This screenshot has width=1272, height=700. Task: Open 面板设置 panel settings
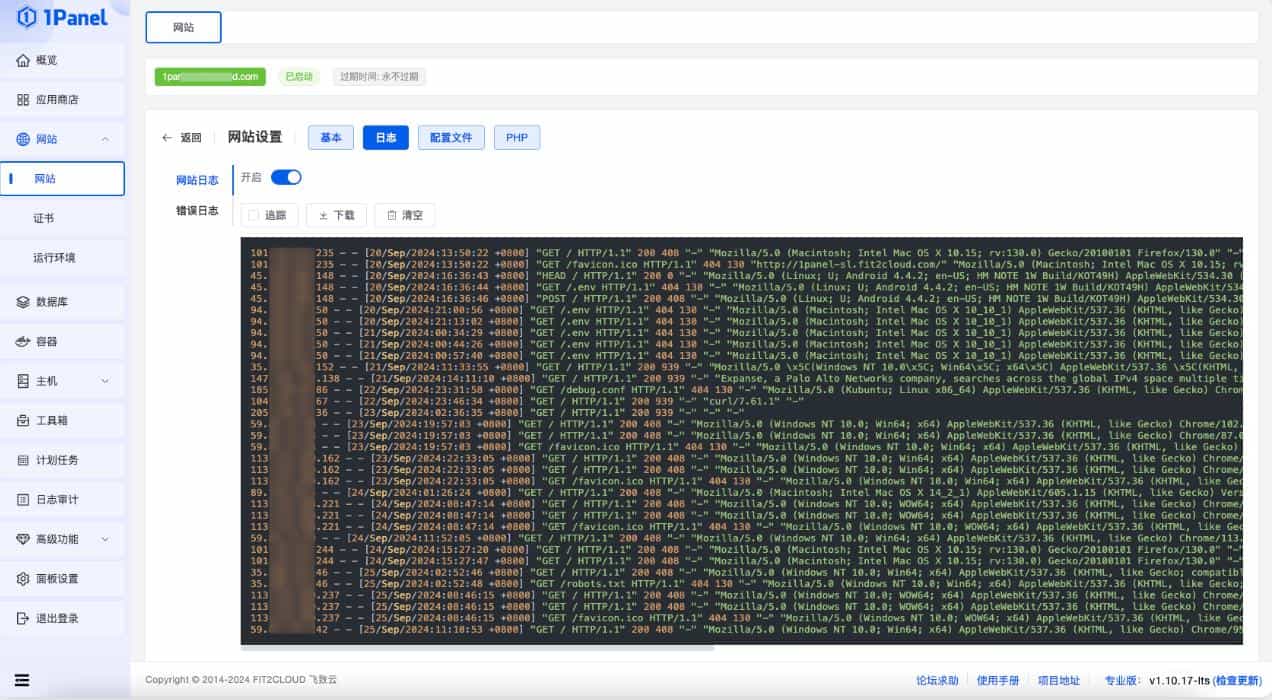coord(55,578)
